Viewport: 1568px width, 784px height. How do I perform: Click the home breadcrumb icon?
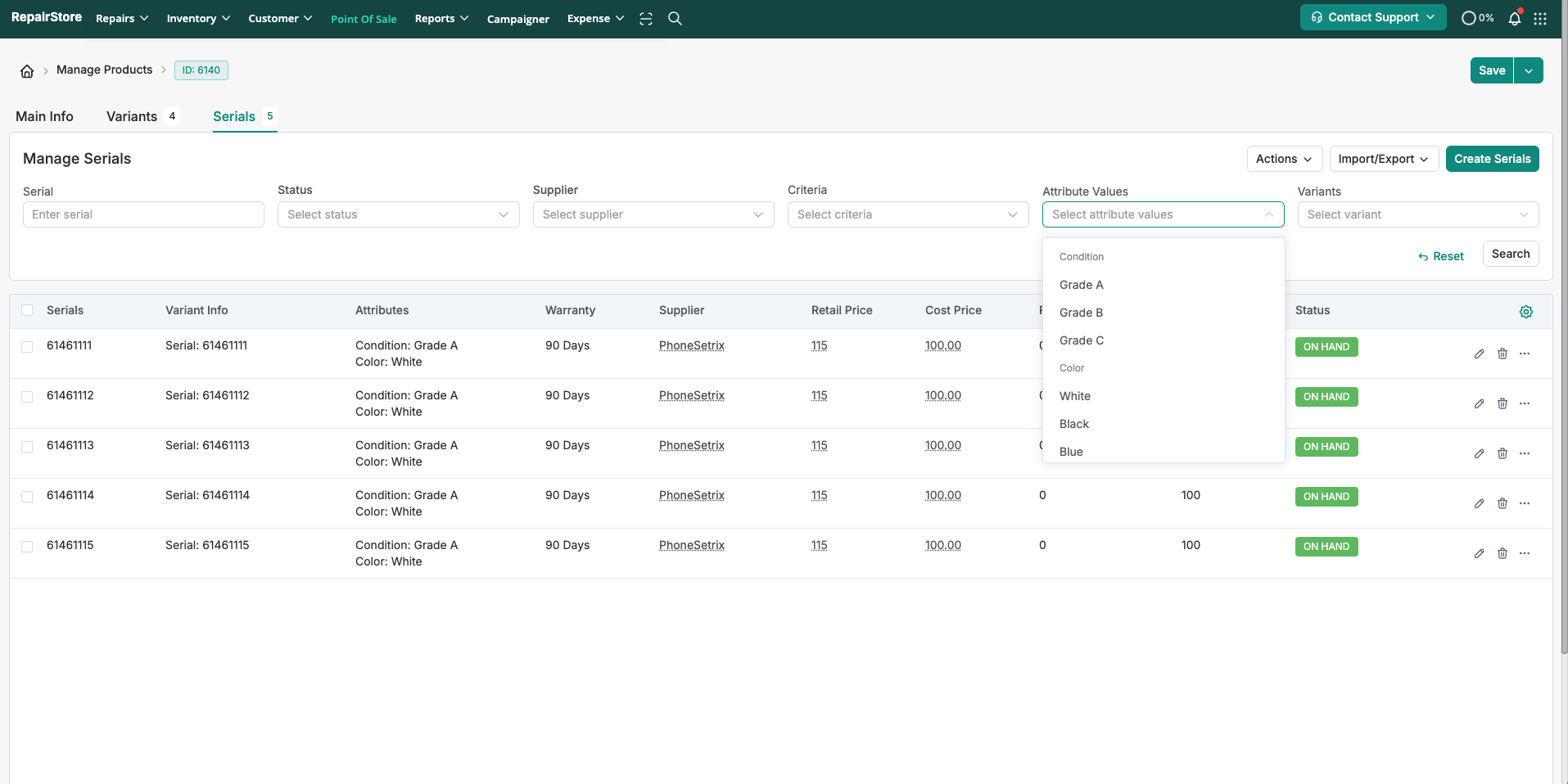(x=27, y=71)
